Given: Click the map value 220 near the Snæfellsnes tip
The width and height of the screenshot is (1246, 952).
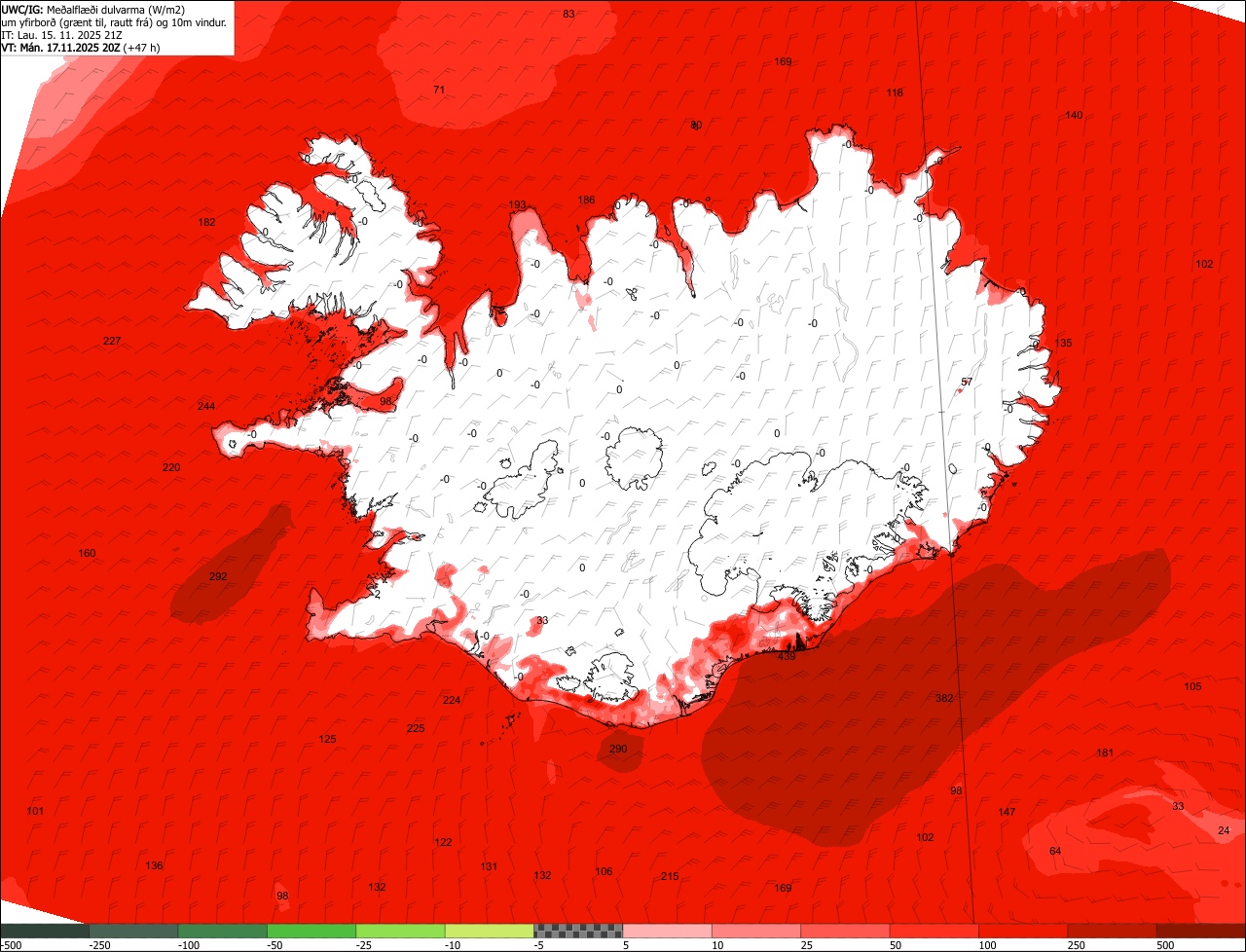Looking at the screenshot, I should click(x=171, y=468).
